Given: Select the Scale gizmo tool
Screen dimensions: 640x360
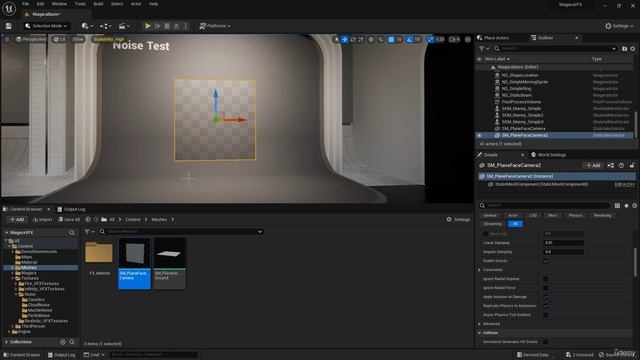Looking at the screenshot, I should pyautogui.click(x=361, y=39).
